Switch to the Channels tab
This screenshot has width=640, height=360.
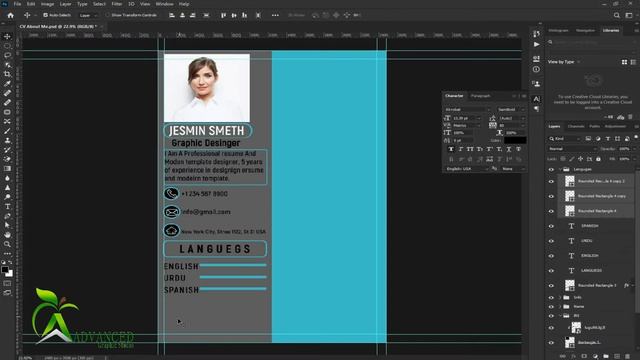click(576, 127)
